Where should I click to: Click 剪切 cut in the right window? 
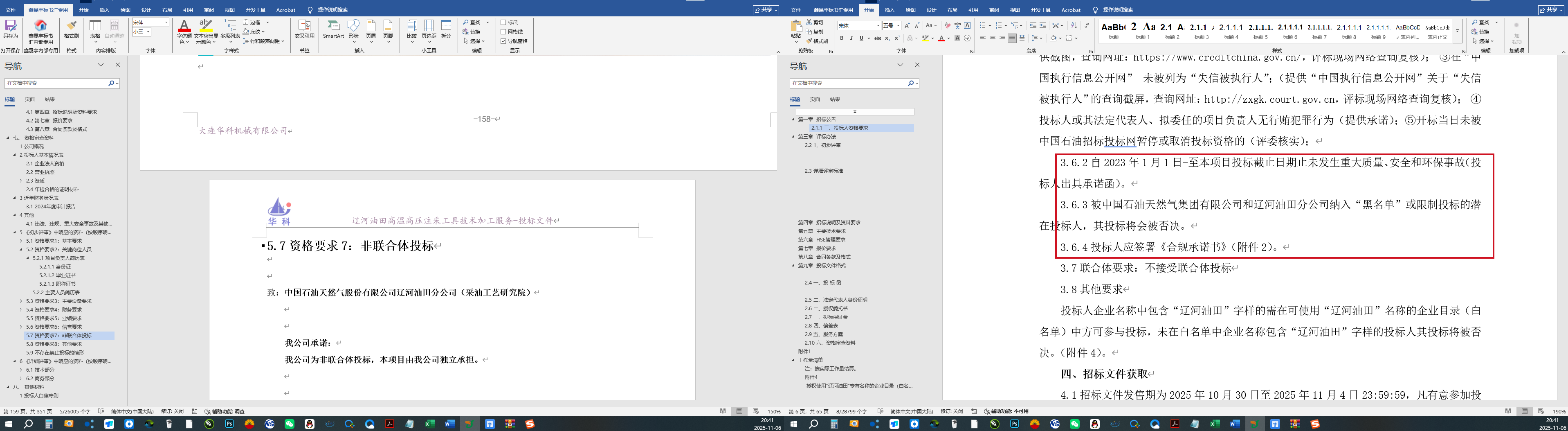(x=815, y=23)
